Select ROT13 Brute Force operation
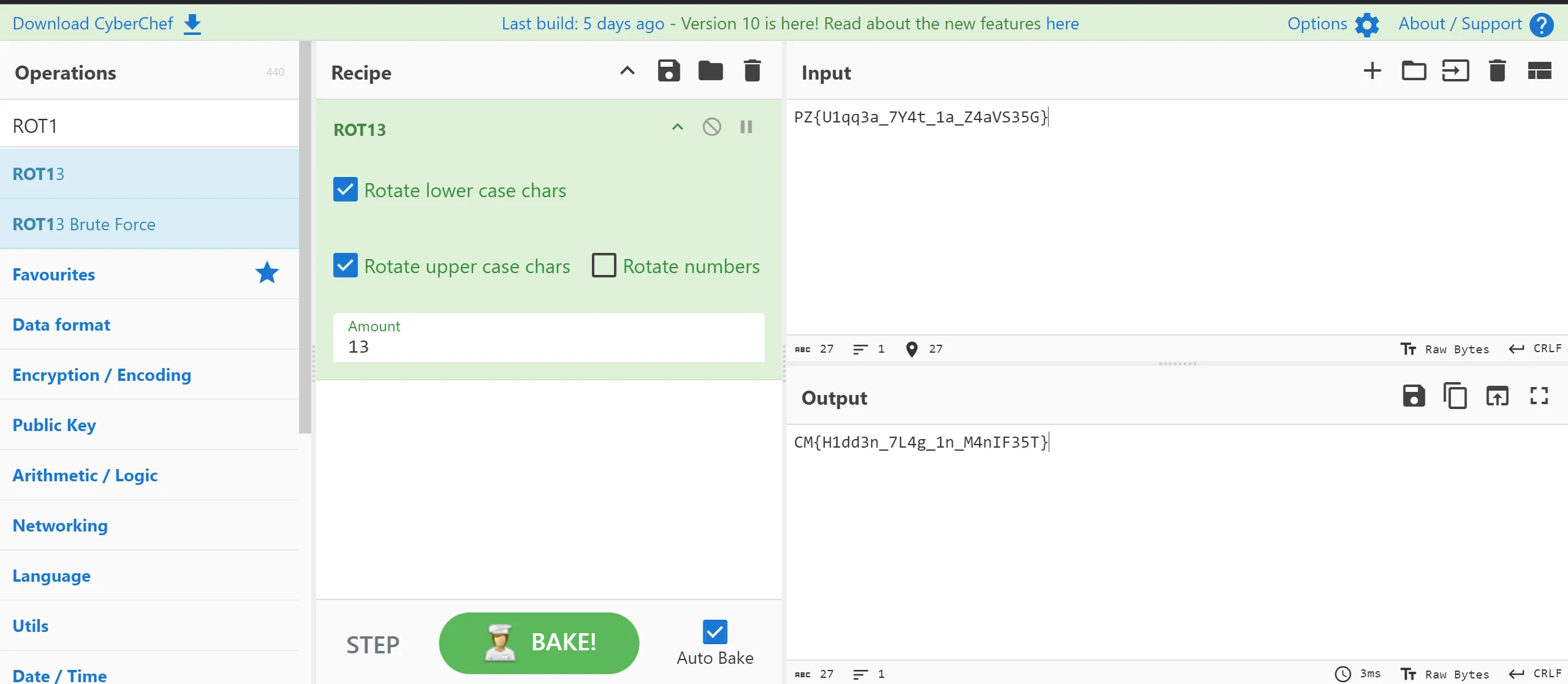Viewport: 1568px width, 684px height. (x=84, y=224)
